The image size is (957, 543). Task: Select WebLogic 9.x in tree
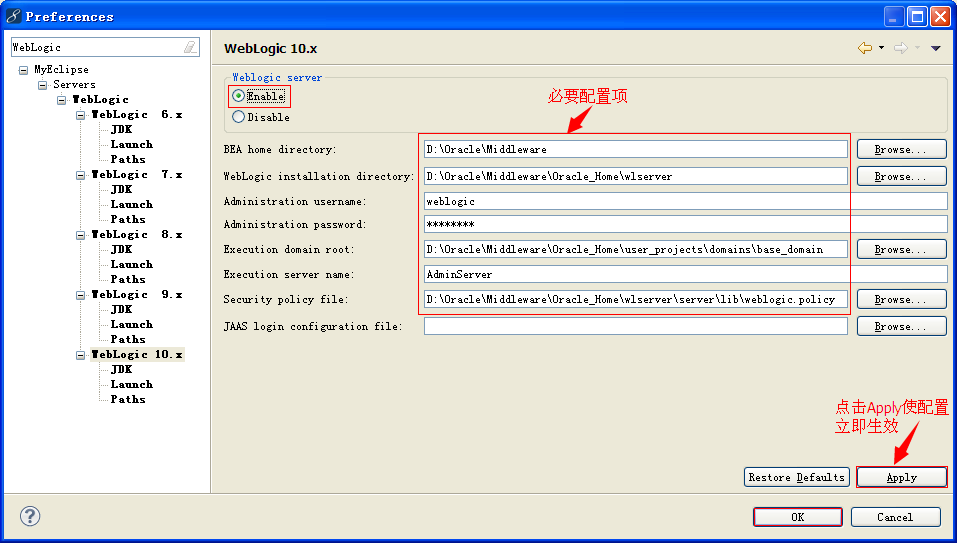pyautogui.click(x=137, y=294)
